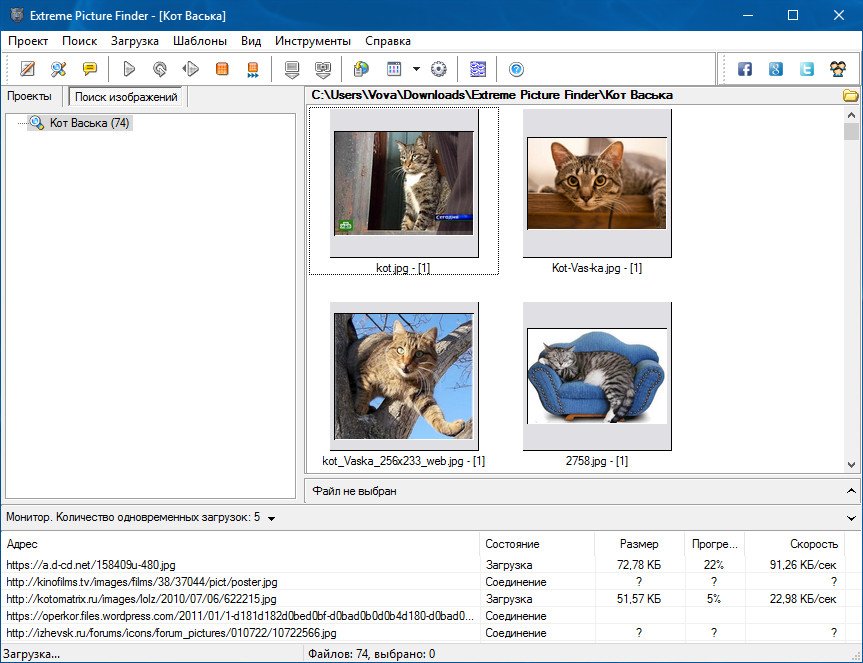Click the Файлов: 74, выбрано: 0 status text
The height and width of the screenshot is (663, 863).
point(372,654)
